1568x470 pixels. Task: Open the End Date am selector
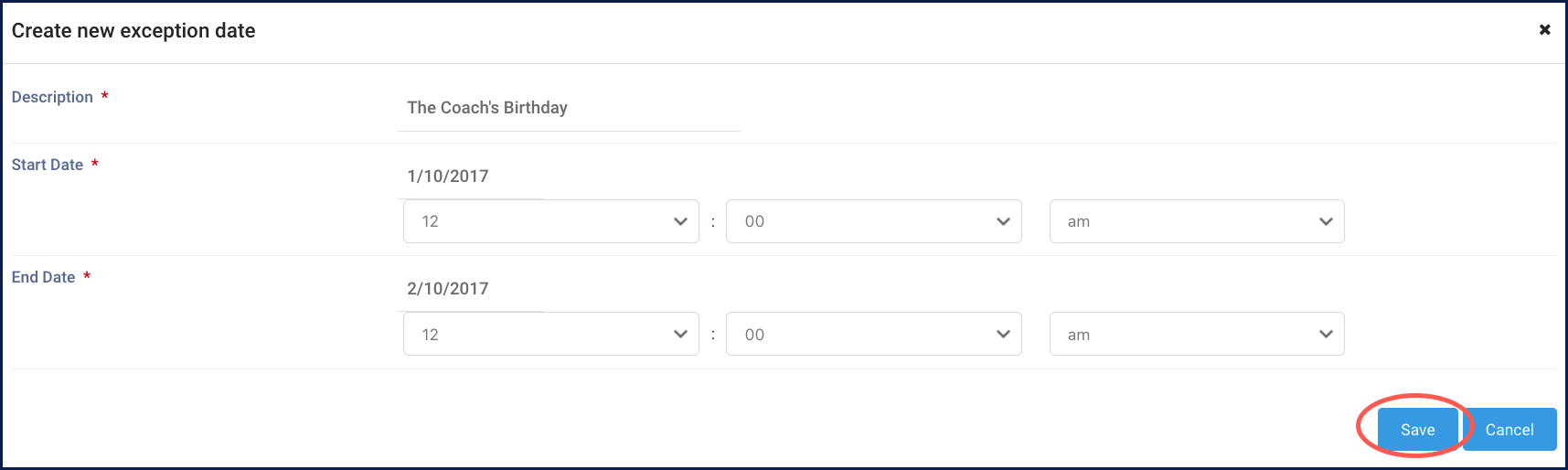point(1184,334)
